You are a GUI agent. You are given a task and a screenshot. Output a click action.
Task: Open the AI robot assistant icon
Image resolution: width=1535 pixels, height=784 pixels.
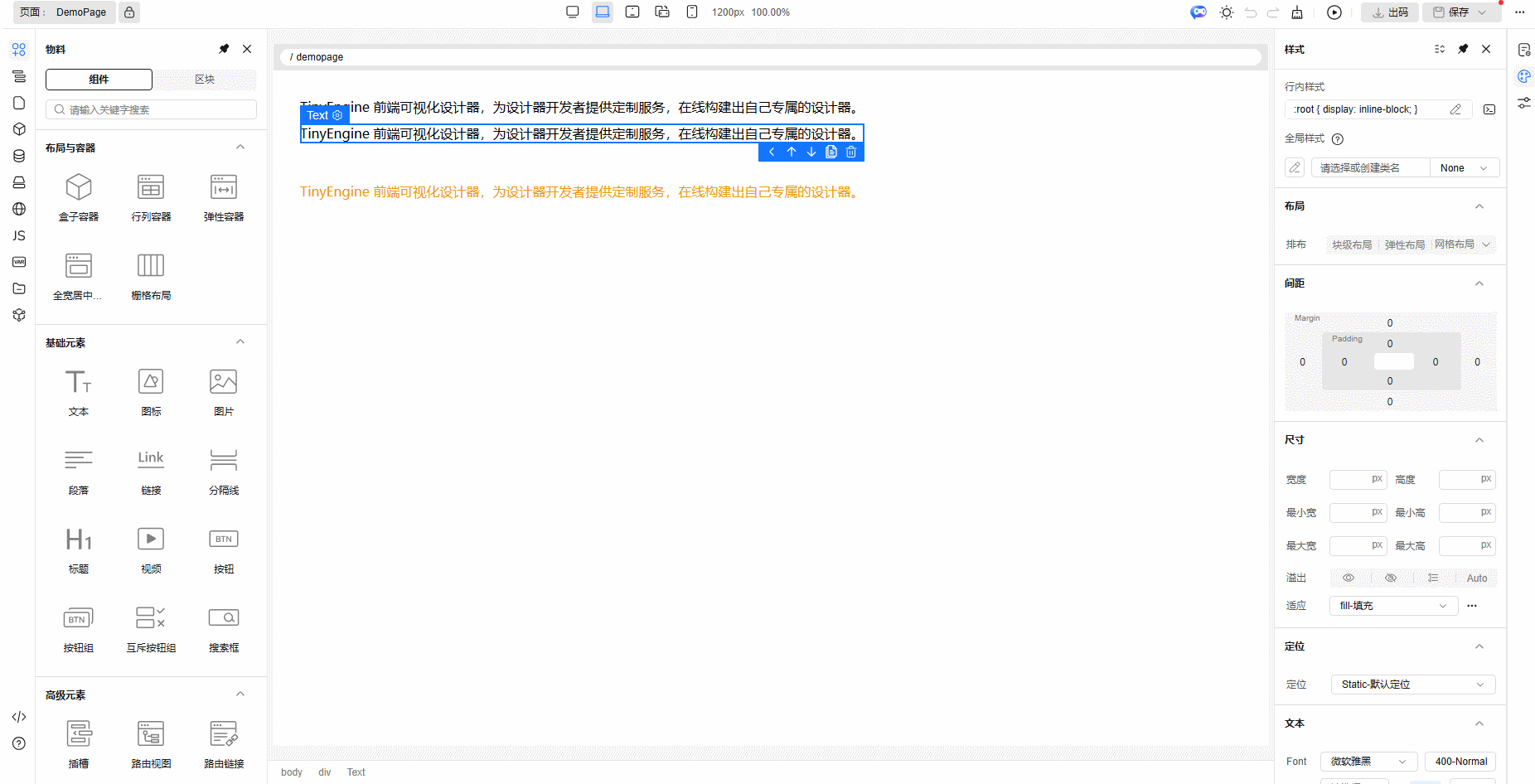pyautogui.click(x=1198, y=12)
